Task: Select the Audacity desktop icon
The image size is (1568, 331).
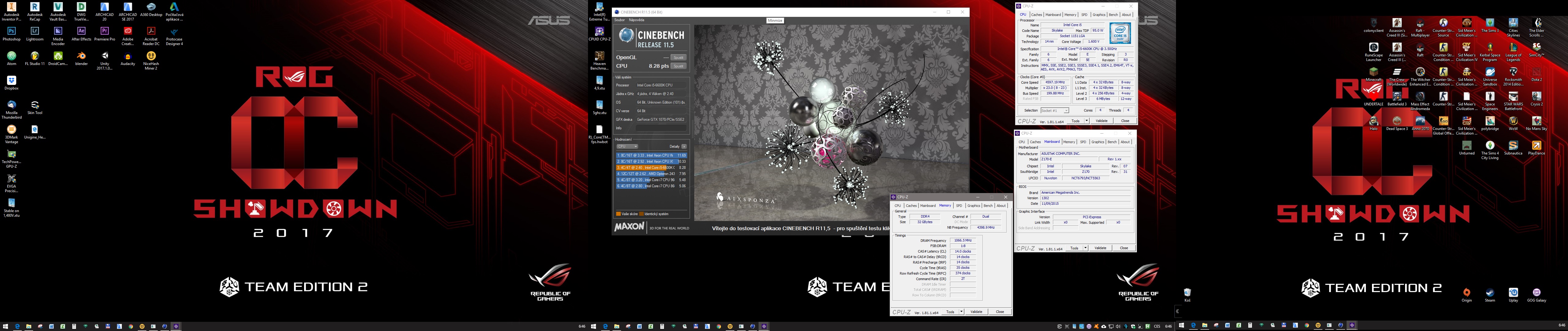Action: (x=128, y=59)
